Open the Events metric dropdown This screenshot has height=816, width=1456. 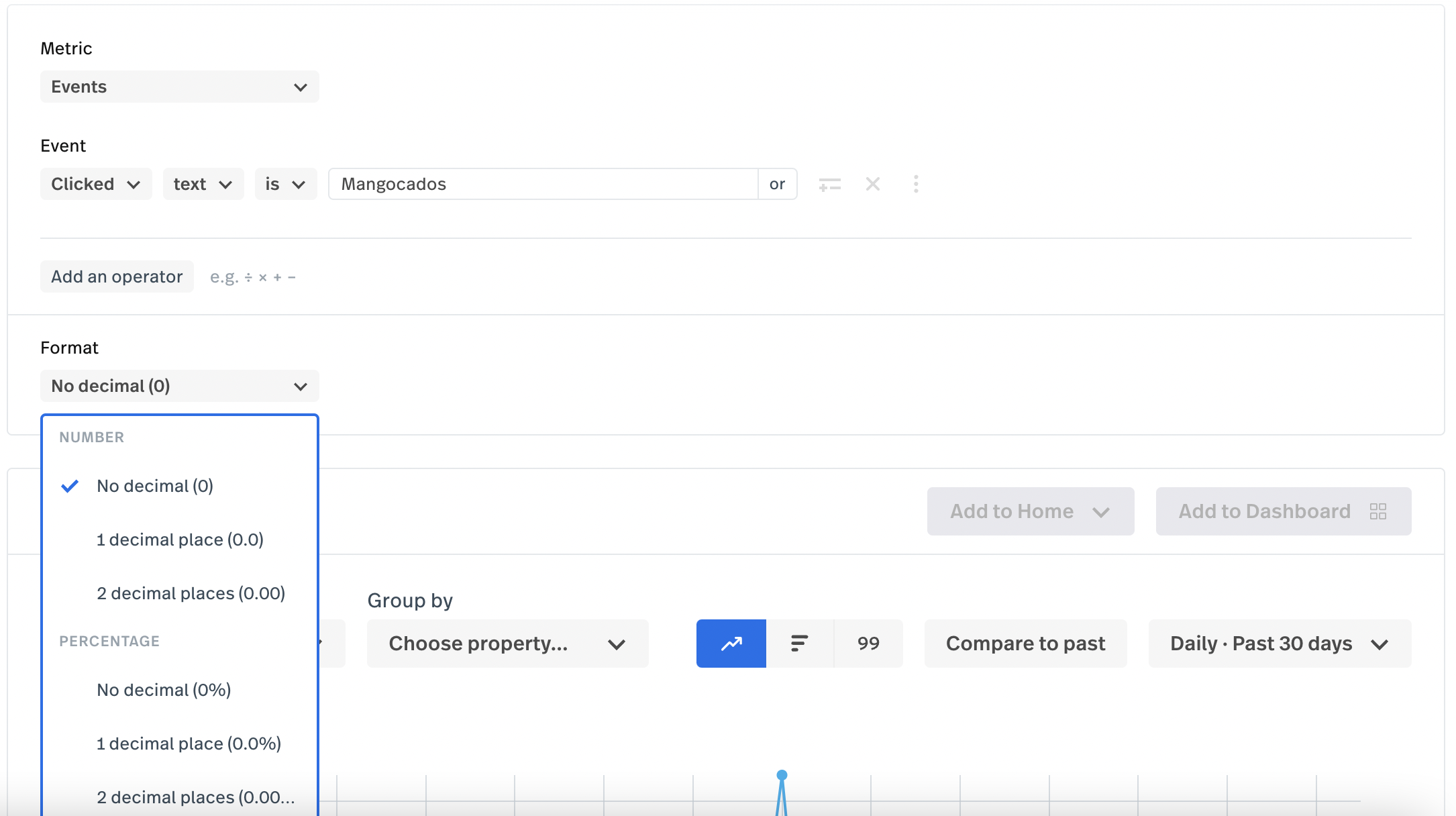[179, 87]
